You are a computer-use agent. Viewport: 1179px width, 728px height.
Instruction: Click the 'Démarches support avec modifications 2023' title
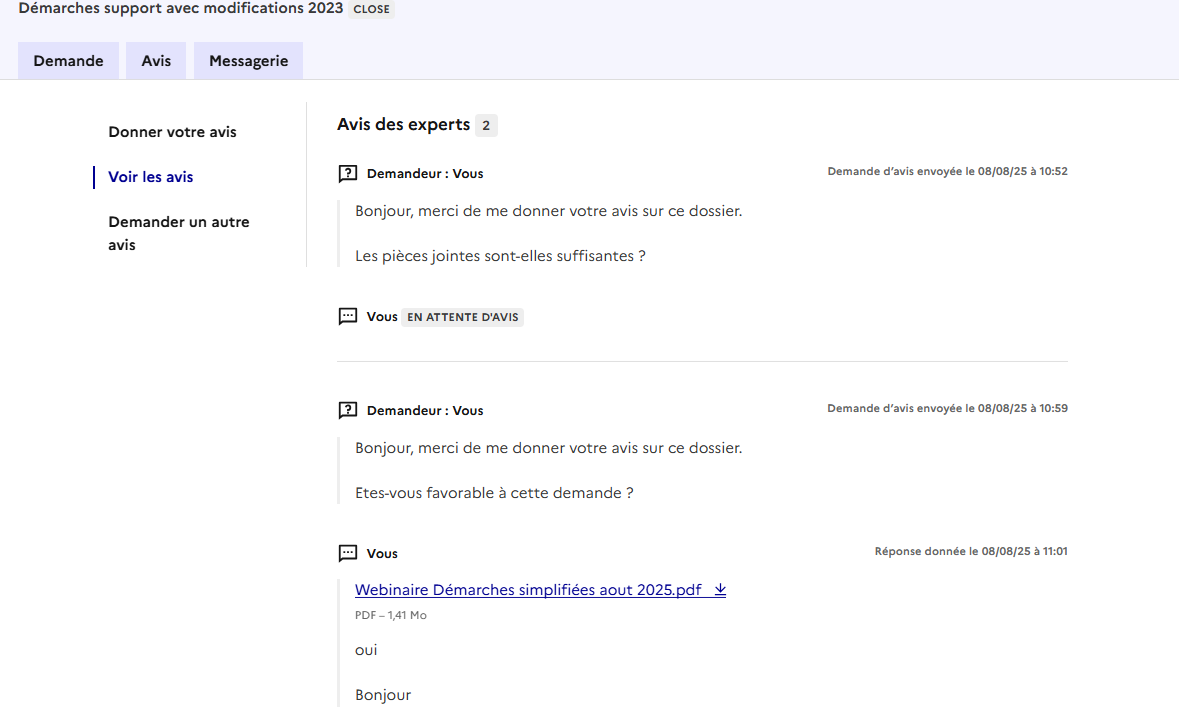pyautogui.click(x=180, y=8)
